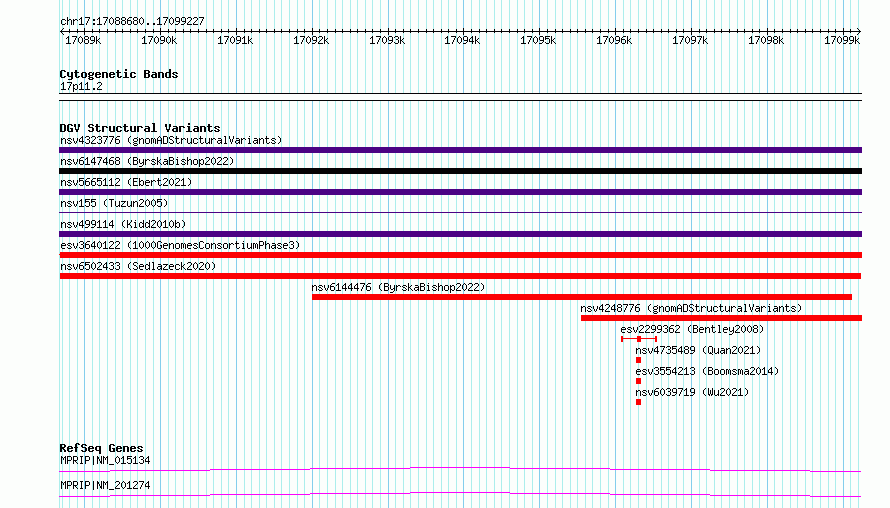Click the red bar under nsv6144476
Screen dimensions: 890x508
click(x=582, y=297)
